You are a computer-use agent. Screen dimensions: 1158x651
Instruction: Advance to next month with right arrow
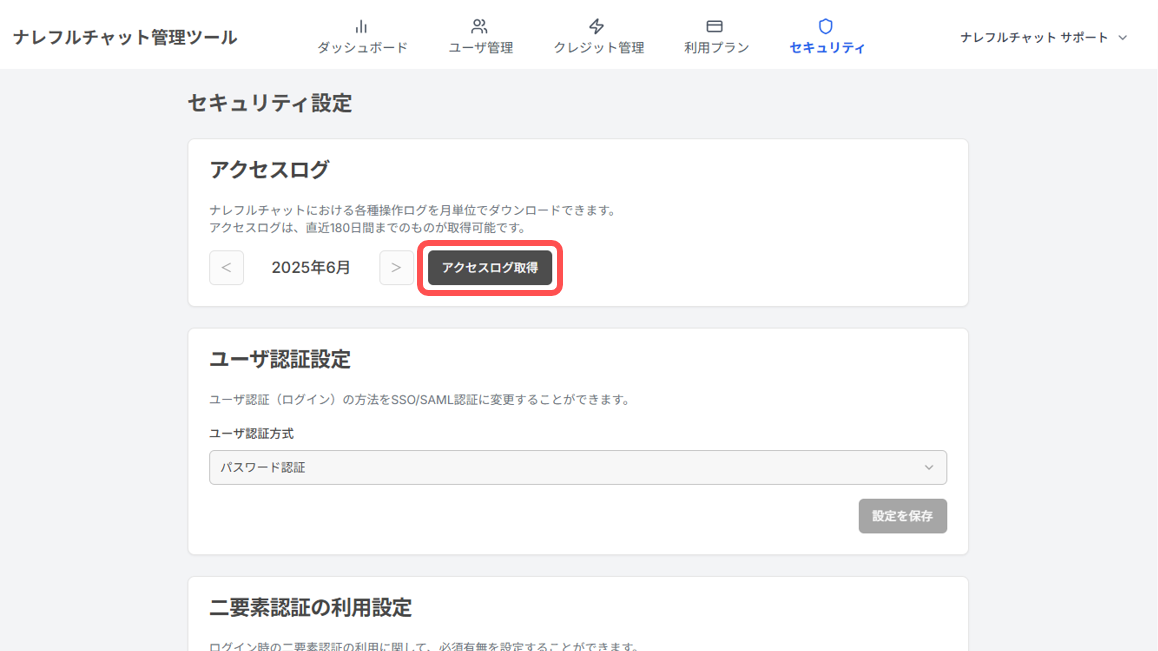(x=396, y=268)
